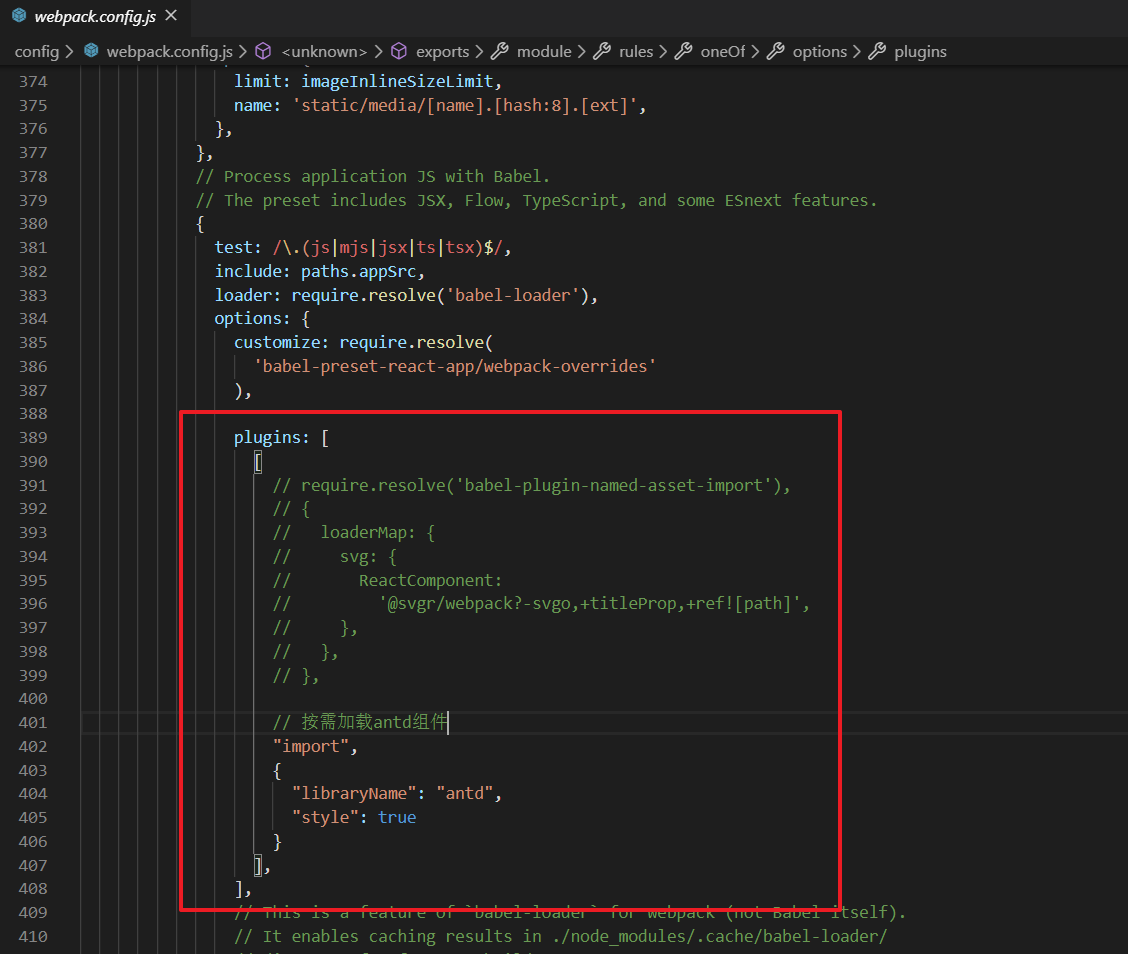Click commented 'loaderMap' on line 393
Viewport: 1128px width, 954px height.
[x=363, y=532]
